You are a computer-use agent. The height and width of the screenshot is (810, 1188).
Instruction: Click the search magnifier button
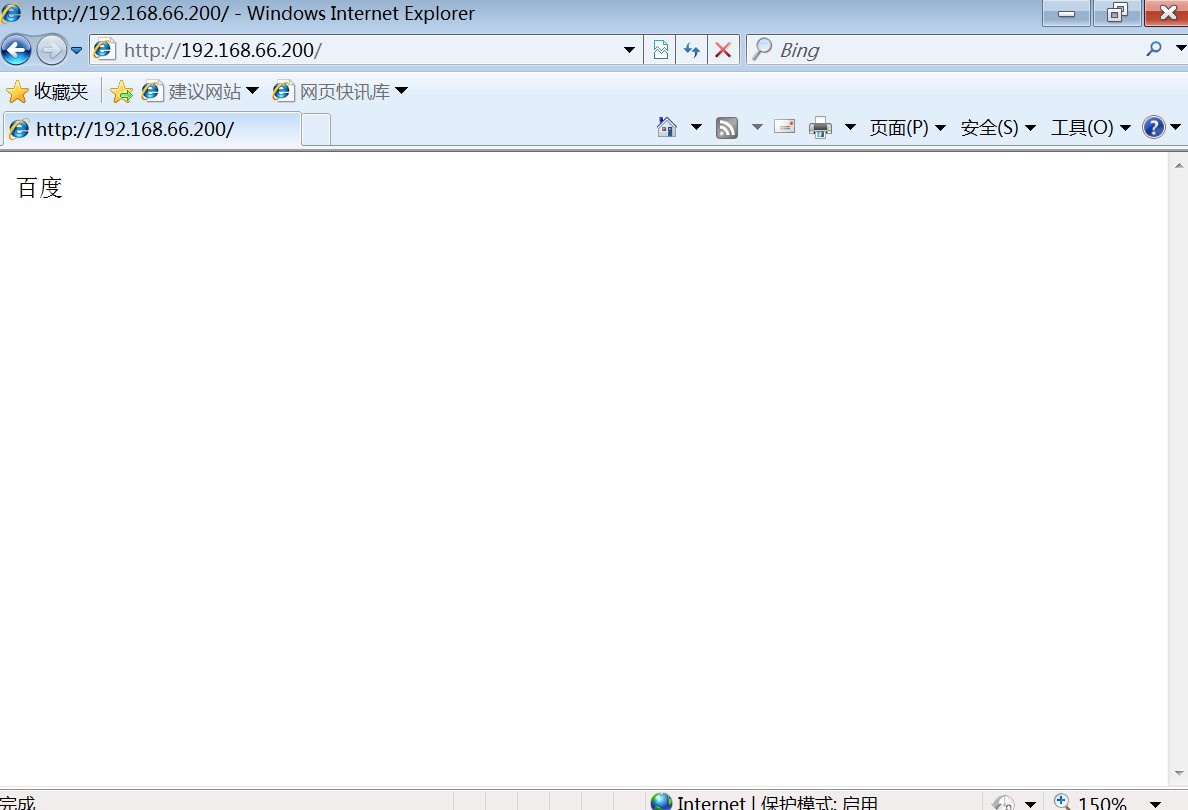tap(1154, 49)
